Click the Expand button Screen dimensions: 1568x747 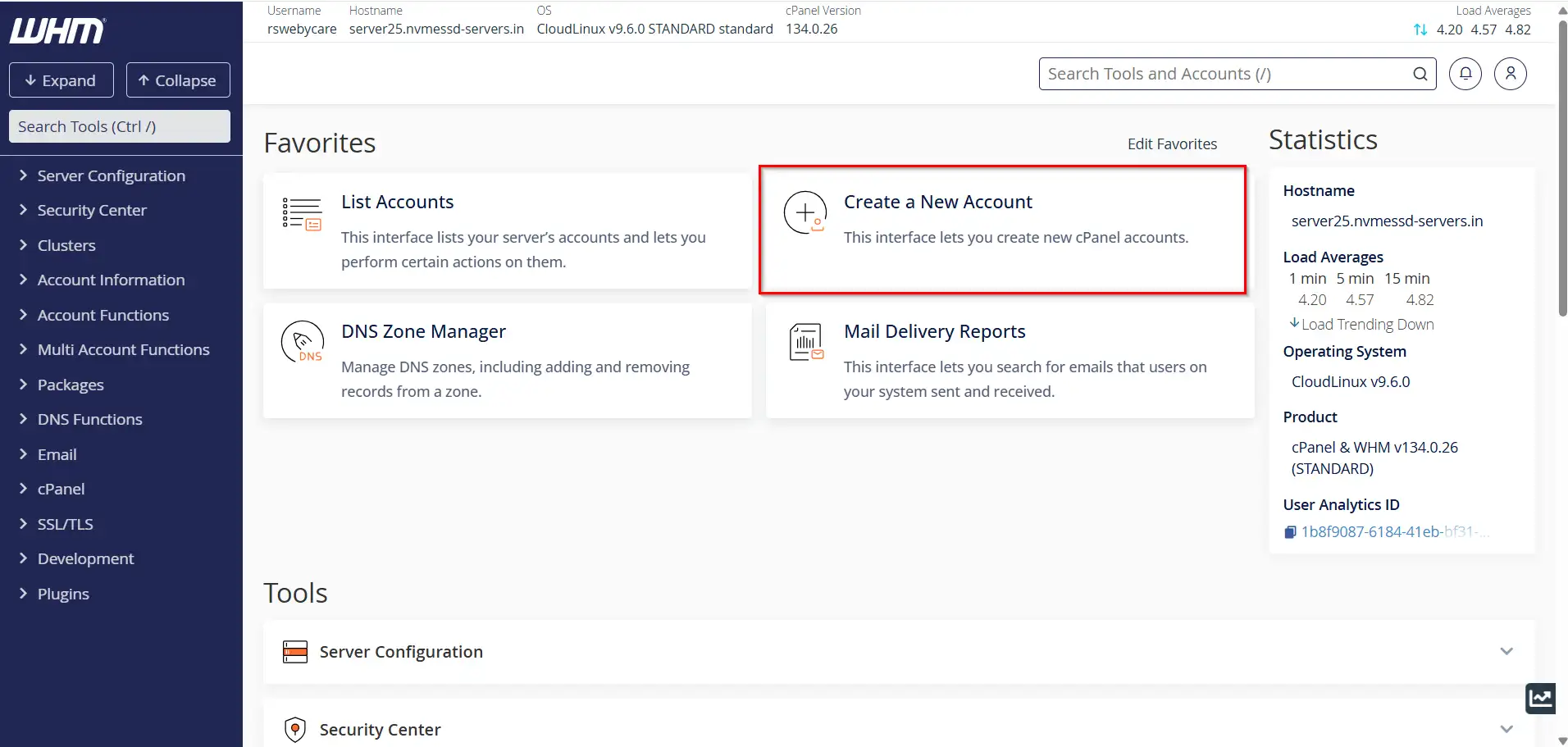[x=62, y=80]
